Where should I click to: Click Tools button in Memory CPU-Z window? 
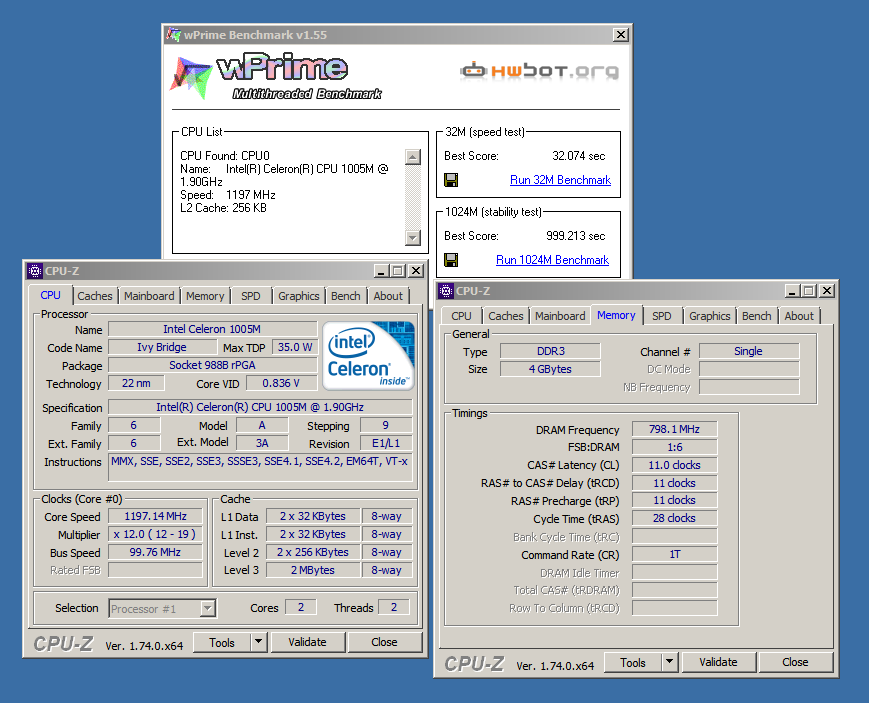(x=633, y=662)
